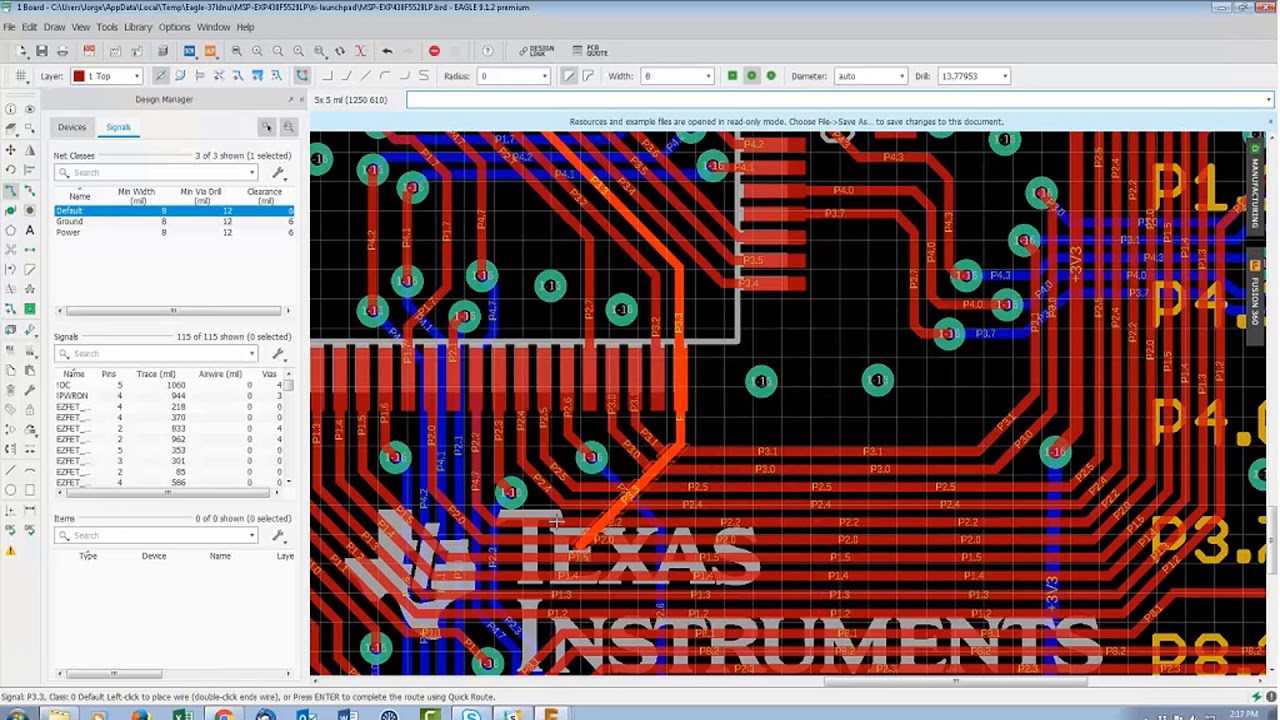Click the net classes horizontal scrollbar

tap(173, 311)
